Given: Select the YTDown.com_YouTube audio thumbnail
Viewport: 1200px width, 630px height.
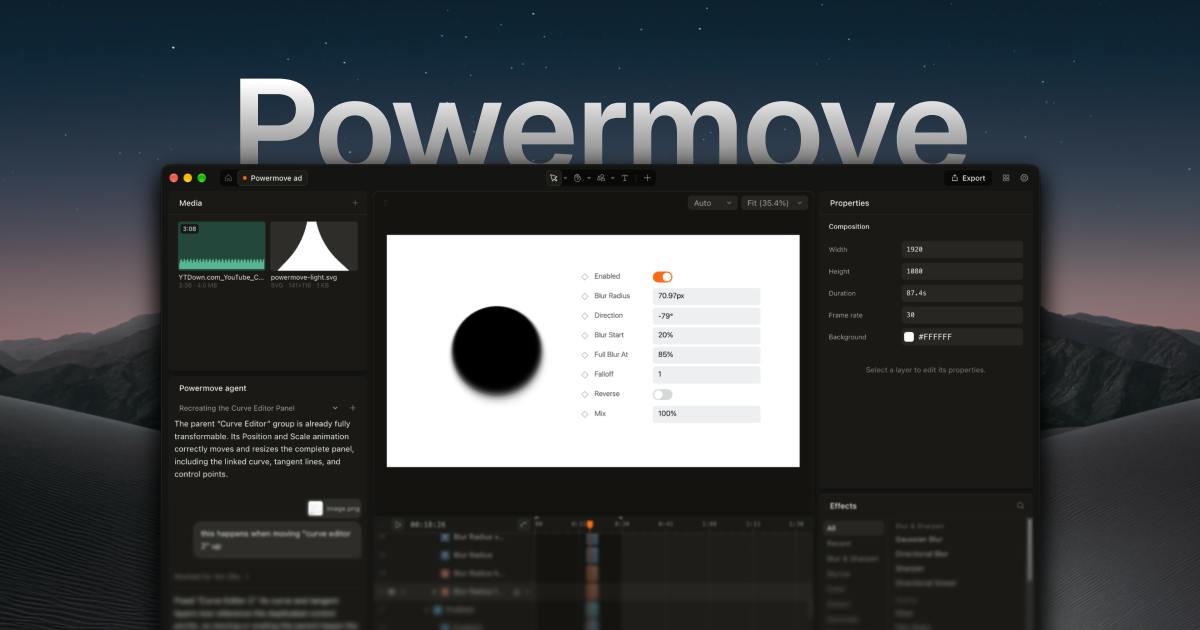Looking at the screenshot, I should [x=222, y=246].
